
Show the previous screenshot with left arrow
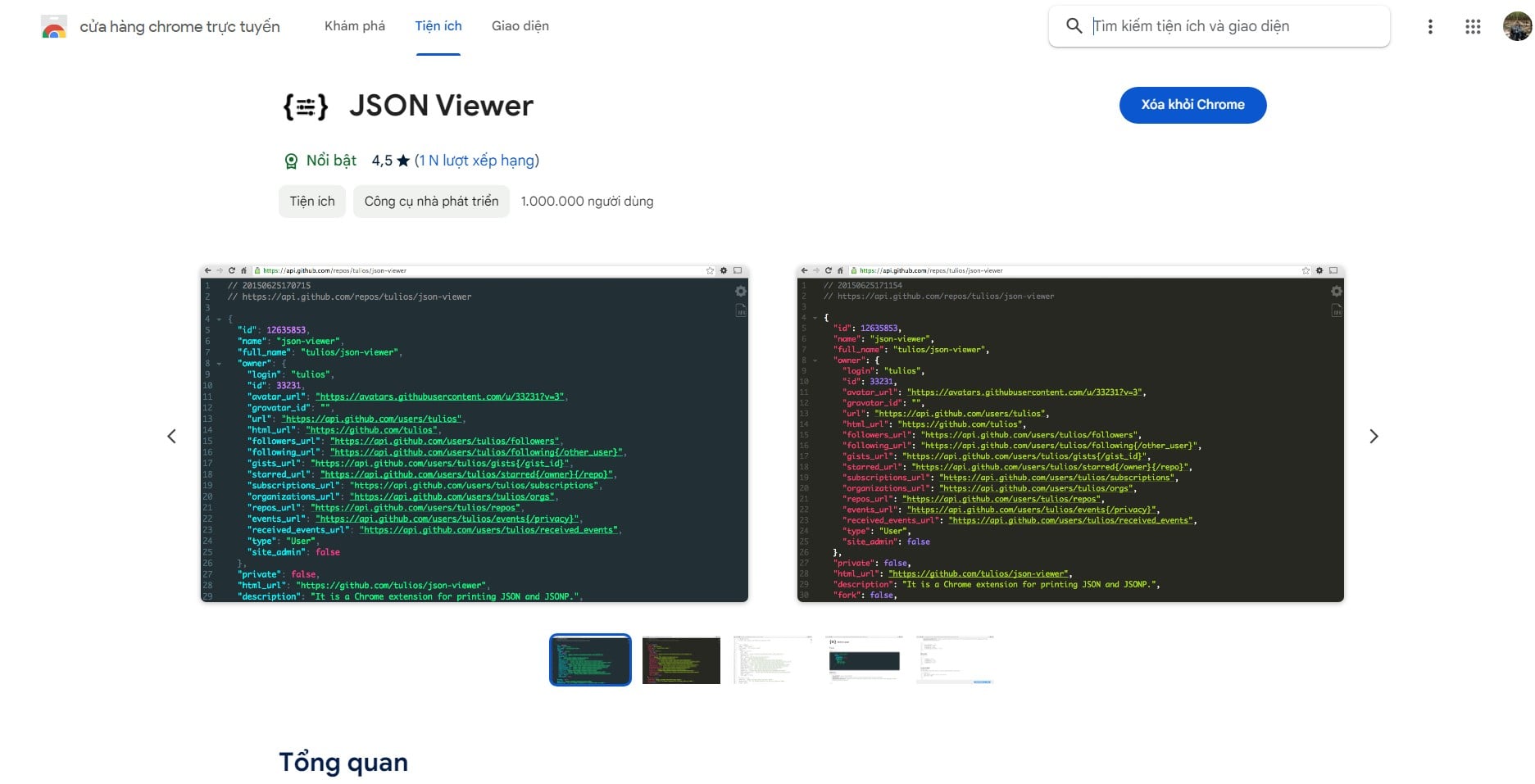click(x=171, y=437)
